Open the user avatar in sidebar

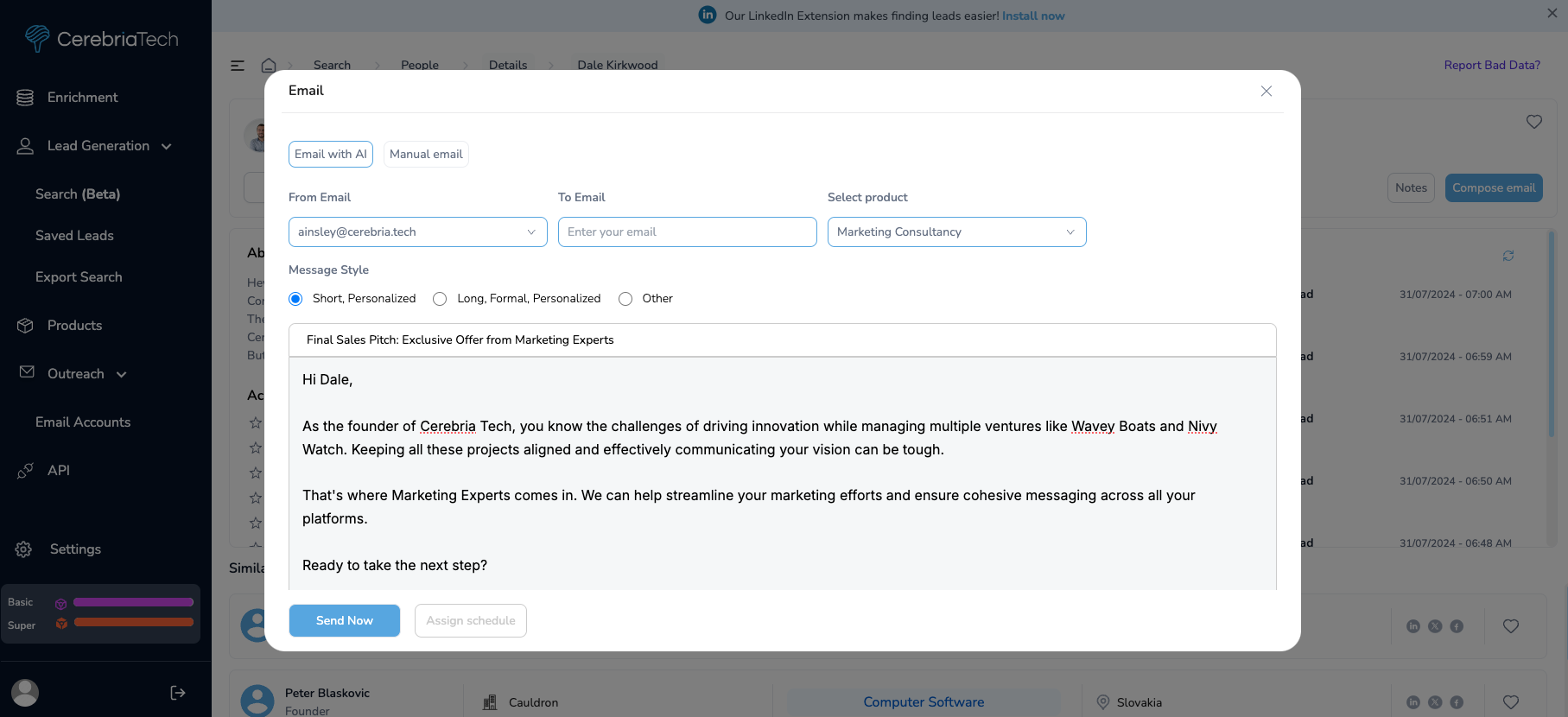(25, 693)
